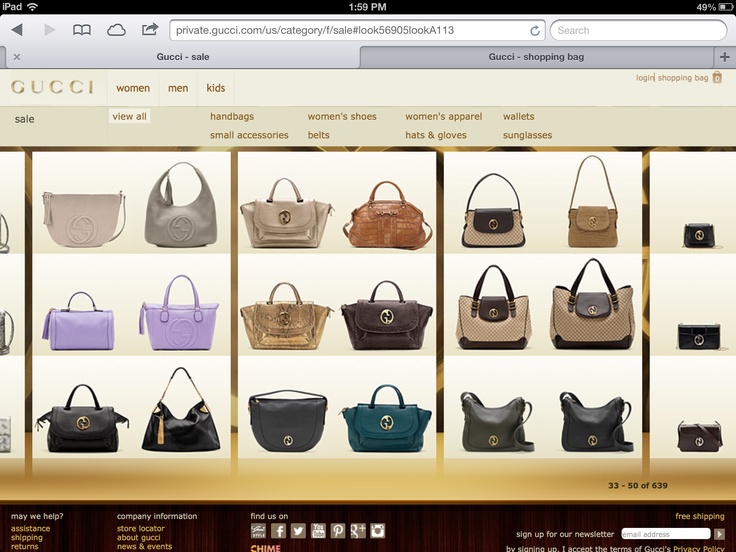Open returns link in footer

[x=24, y=546]
